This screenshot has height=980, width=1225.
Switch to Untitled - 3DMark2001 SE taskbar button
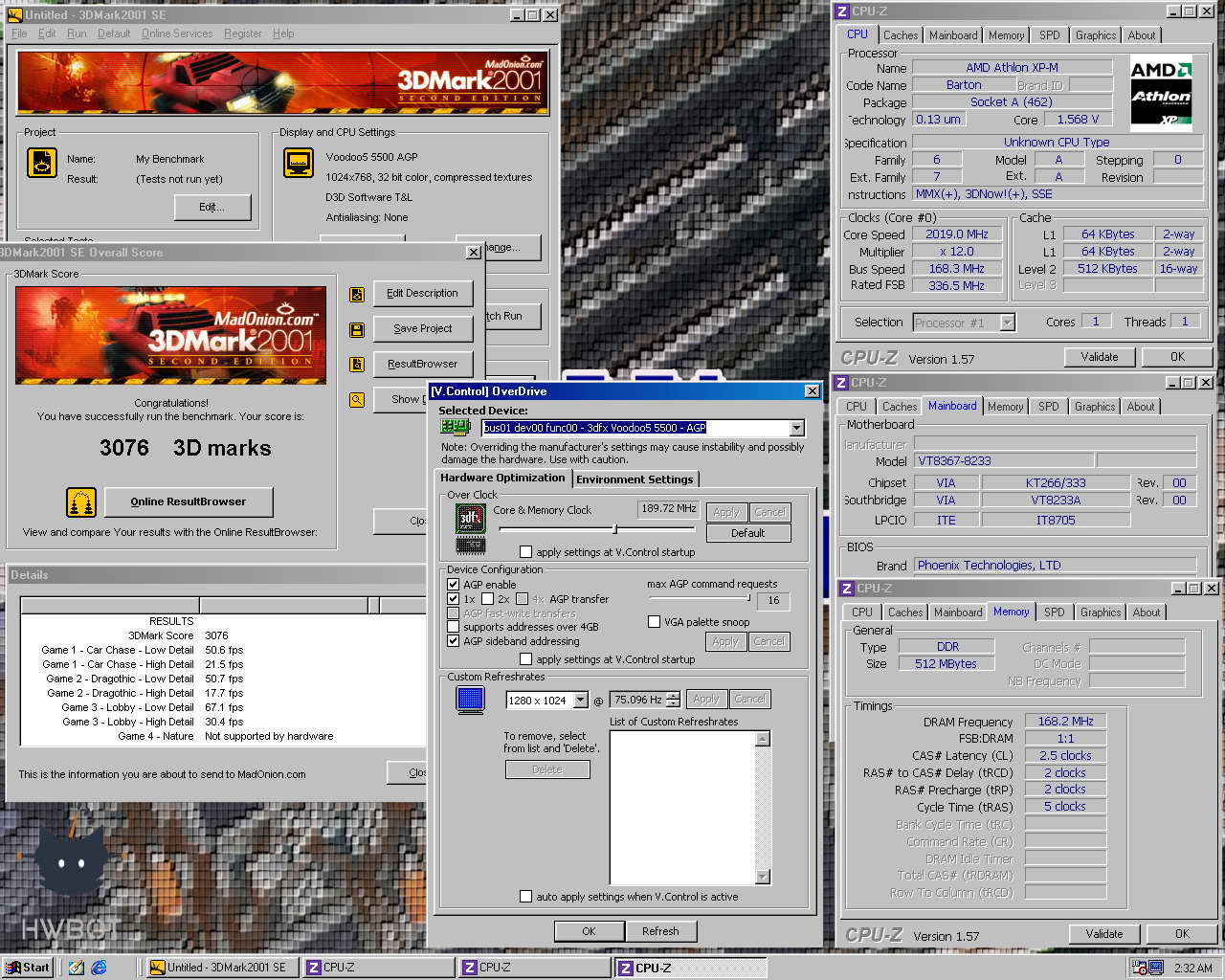(223, 968)
